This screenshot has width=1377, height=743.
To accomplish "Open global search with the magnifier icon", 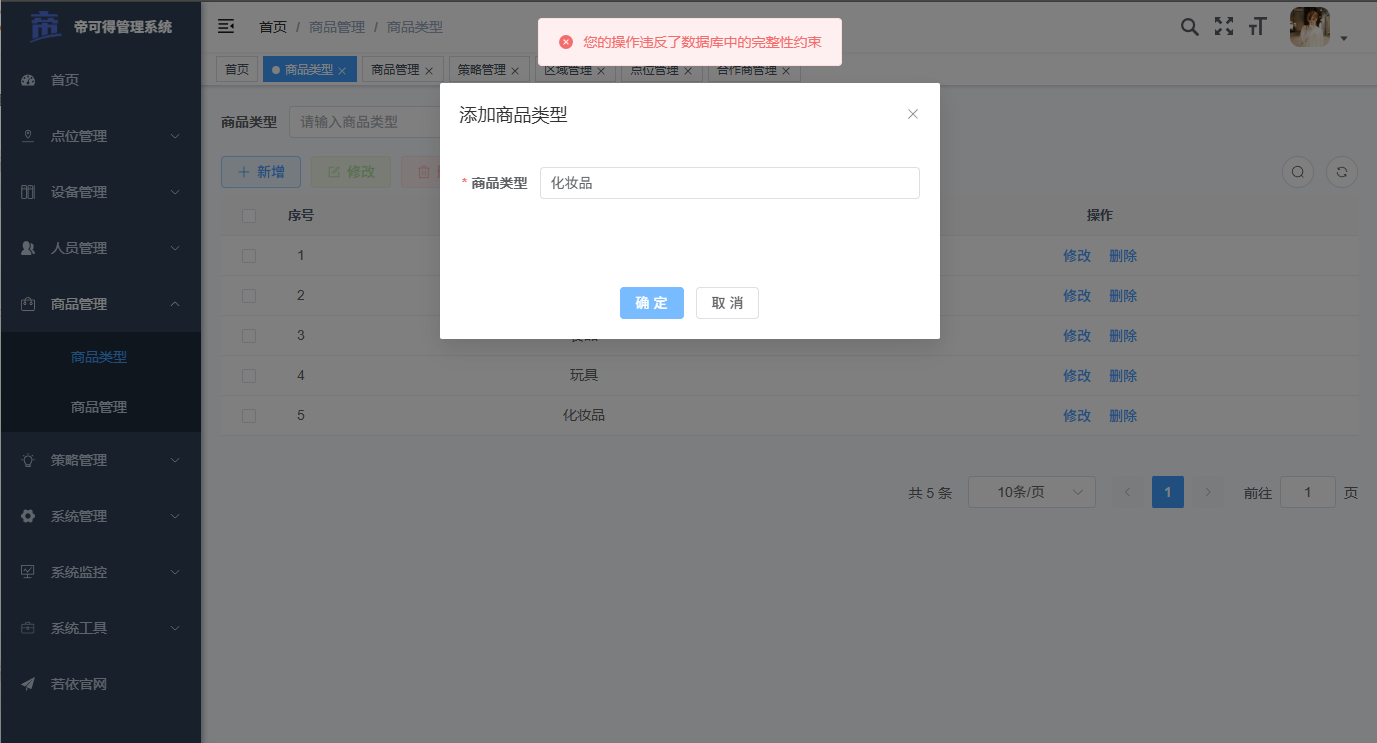I will click(1189, 27).
